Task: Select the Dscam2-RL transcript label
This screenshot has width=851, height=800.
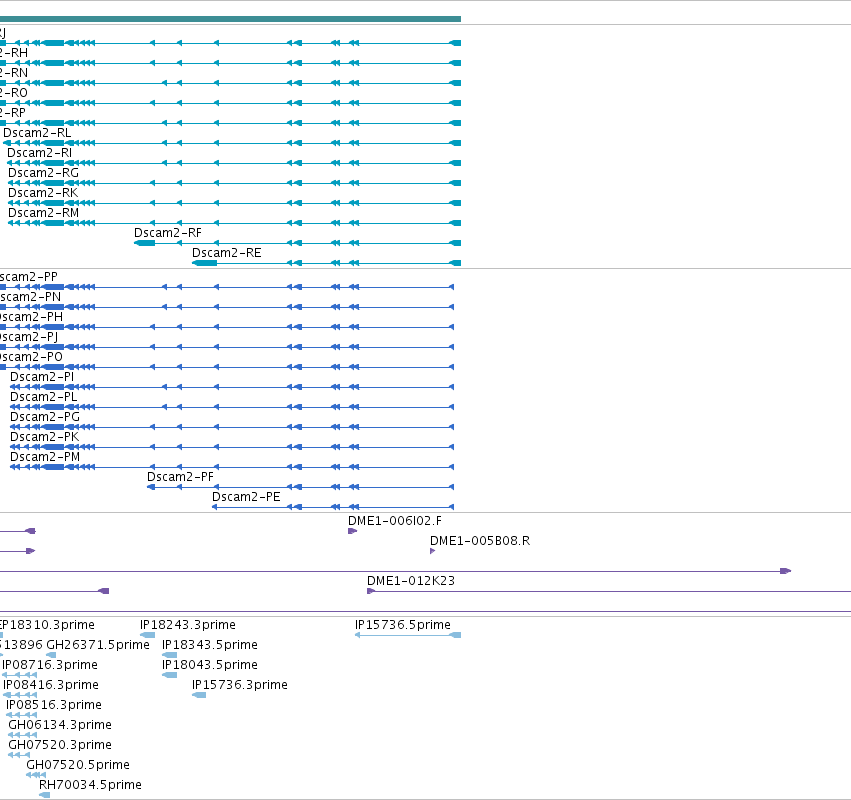Action: (x=37, y=133)
